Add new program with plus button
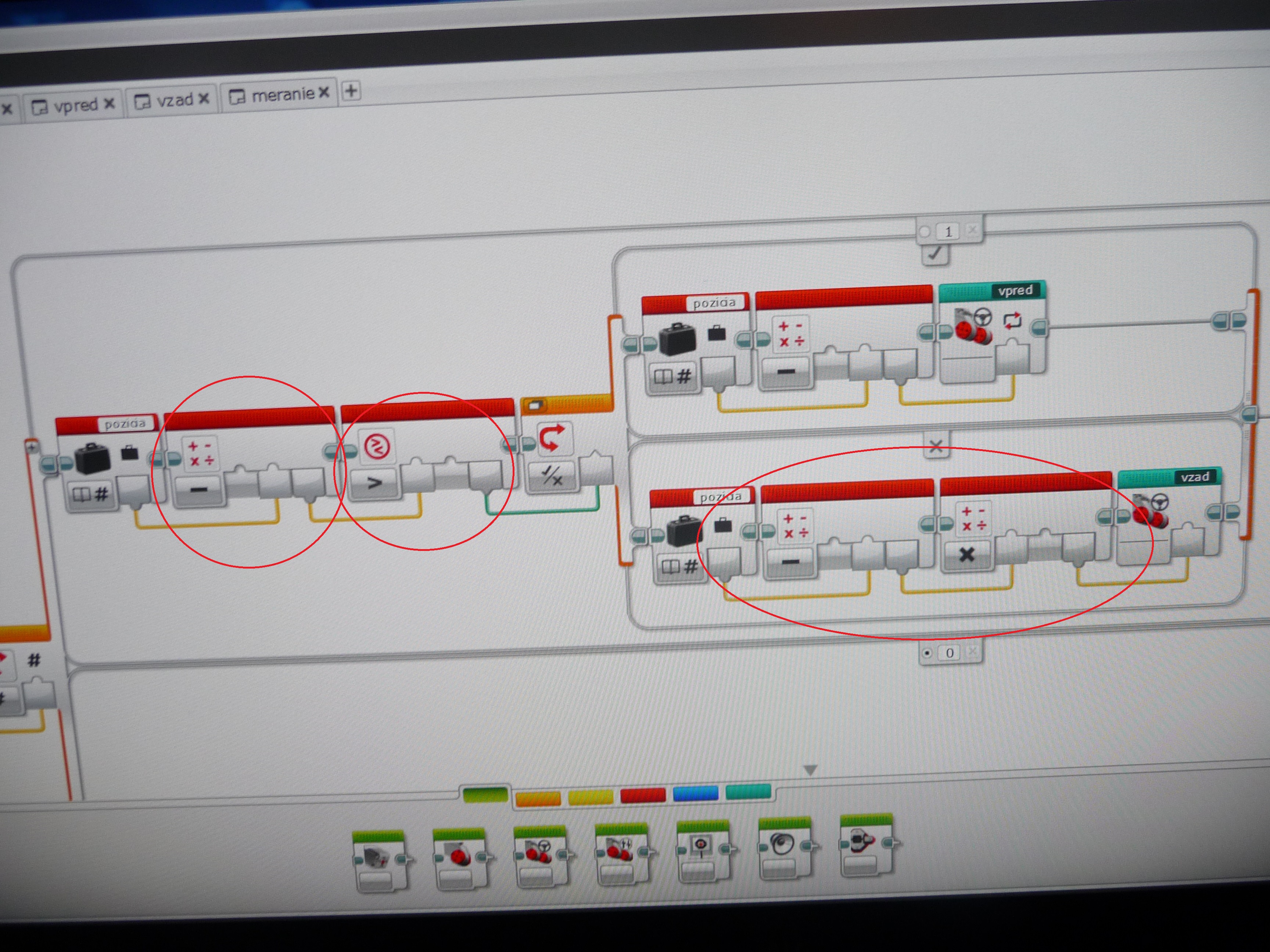Screen dimensions: 1270x952 (351, 91)
